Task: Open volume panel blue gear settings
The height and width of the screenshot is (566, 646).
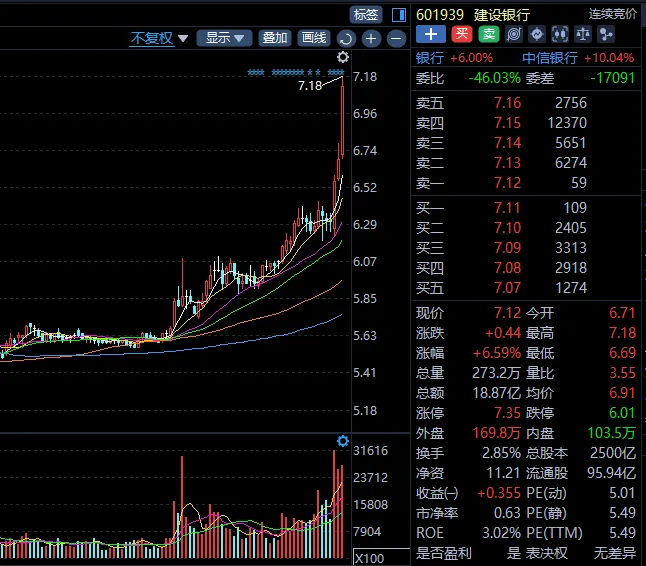Action: pyautogui.click(x=343, y=441)
